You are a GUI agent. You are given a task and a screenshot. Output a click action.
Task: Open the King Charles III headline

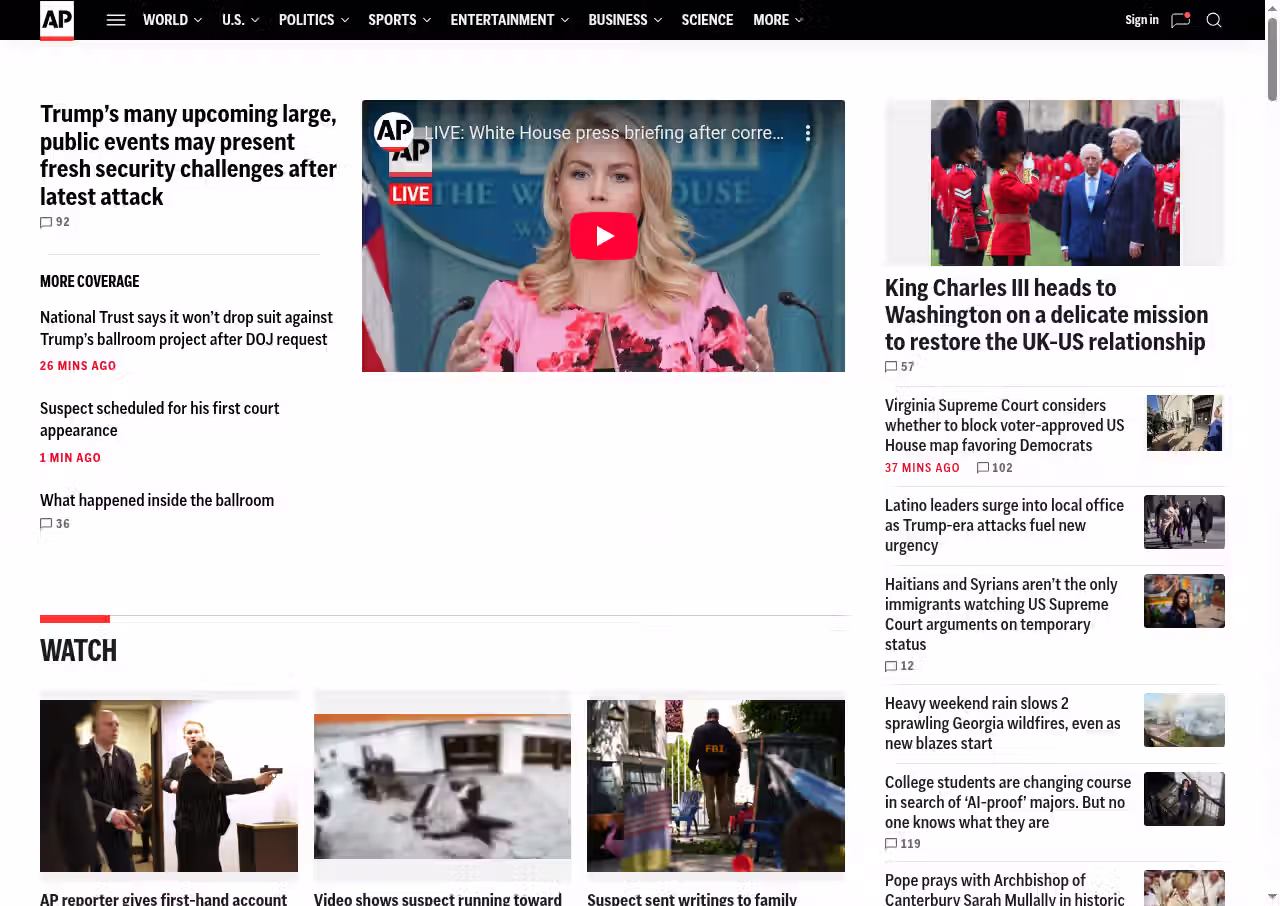pyautogui.click(x=1046, y=314)
